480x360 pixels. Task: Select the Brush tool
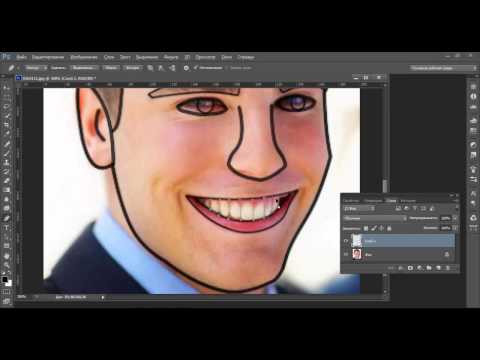(x=6, y=153)
